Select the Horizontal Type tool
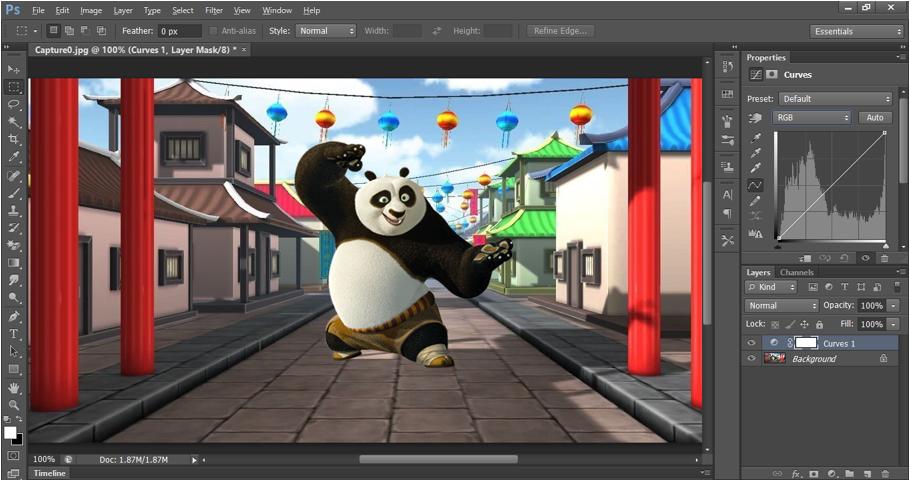 pyautogui.click(x=14, y=334)
